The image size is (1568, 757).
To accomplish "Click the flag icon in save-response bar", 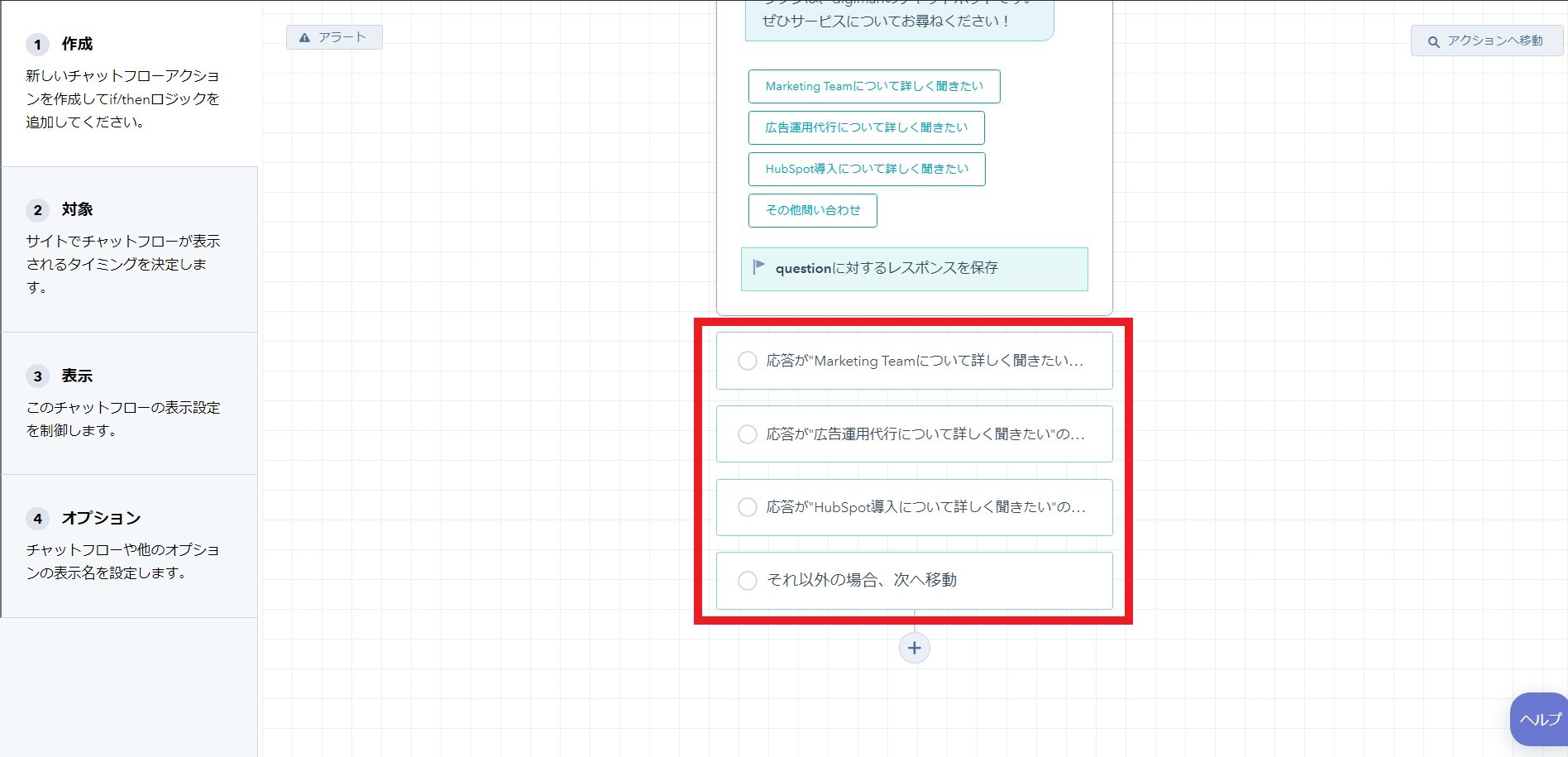I will [x=758, y=266].
